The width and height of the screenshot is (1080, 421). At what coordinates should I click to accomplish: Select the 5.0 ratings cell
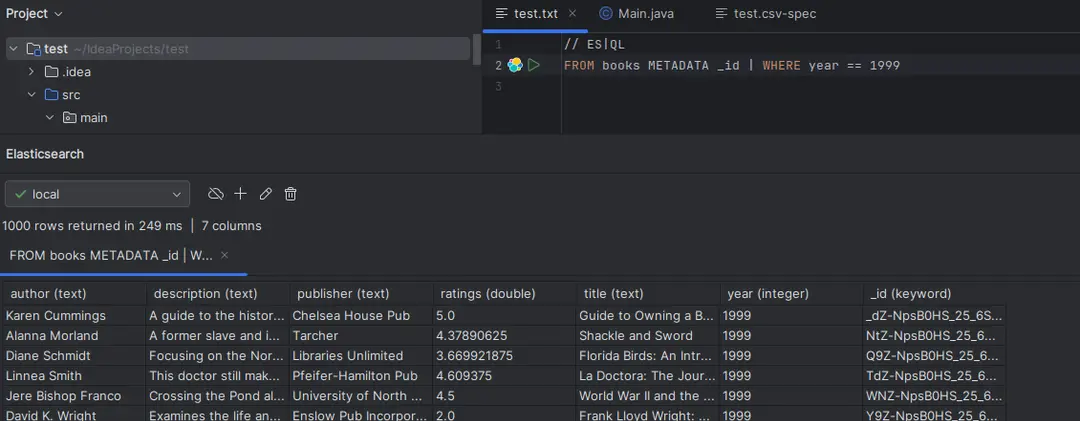point(504,316)
